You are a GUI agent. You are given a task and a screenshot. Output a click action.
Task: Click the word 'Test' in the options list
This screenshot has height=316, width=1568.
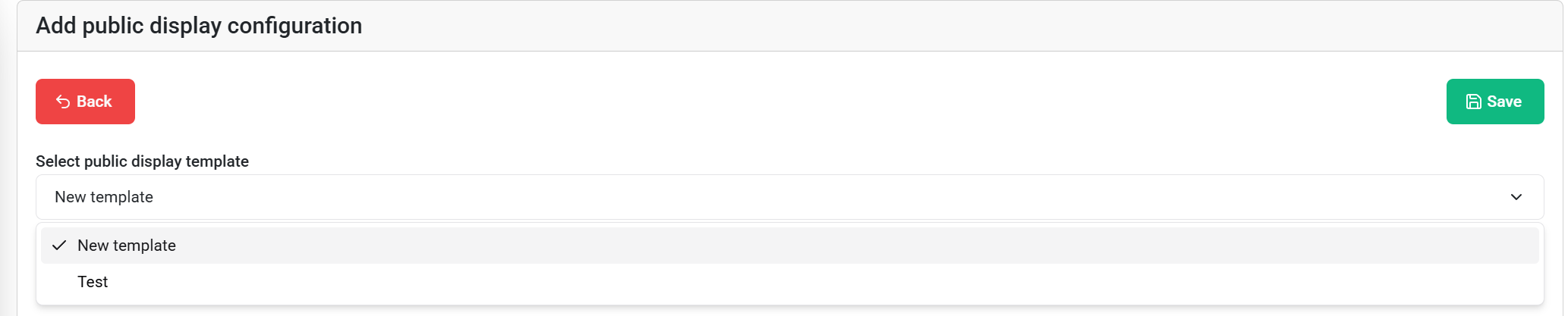tap(93, 282)
